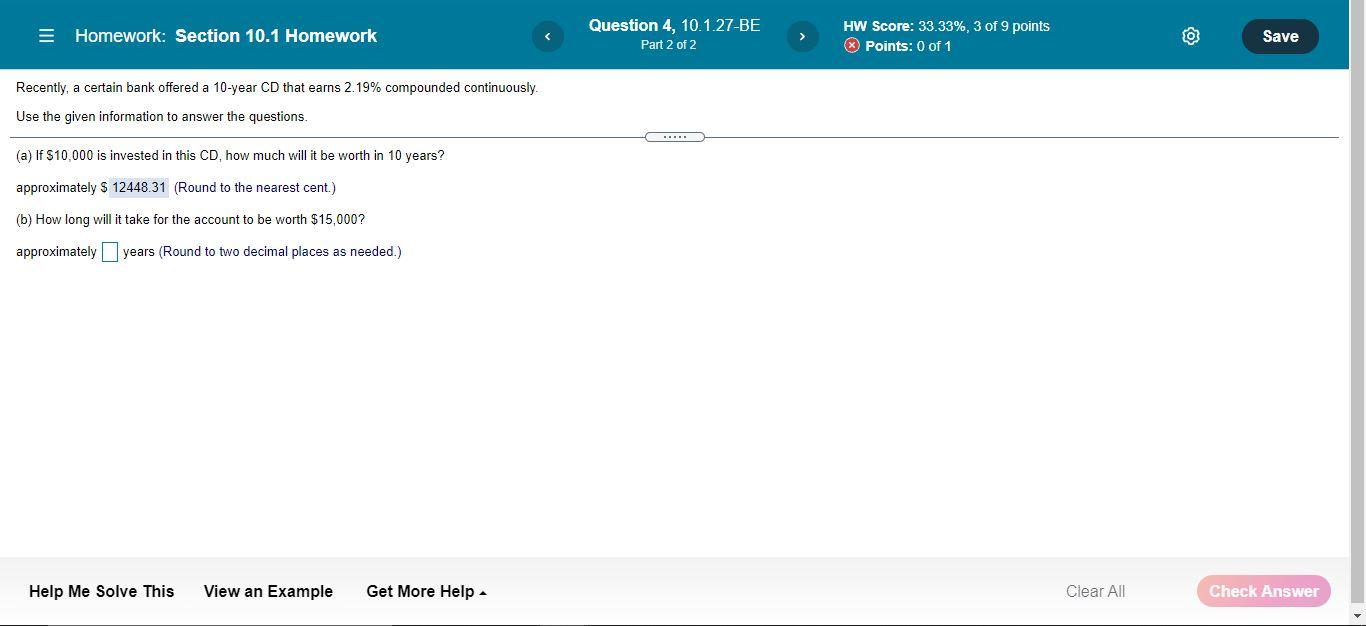Open the homework settings gear
This screenshot has width=1366, height=626.
(x=1190, y=35)
